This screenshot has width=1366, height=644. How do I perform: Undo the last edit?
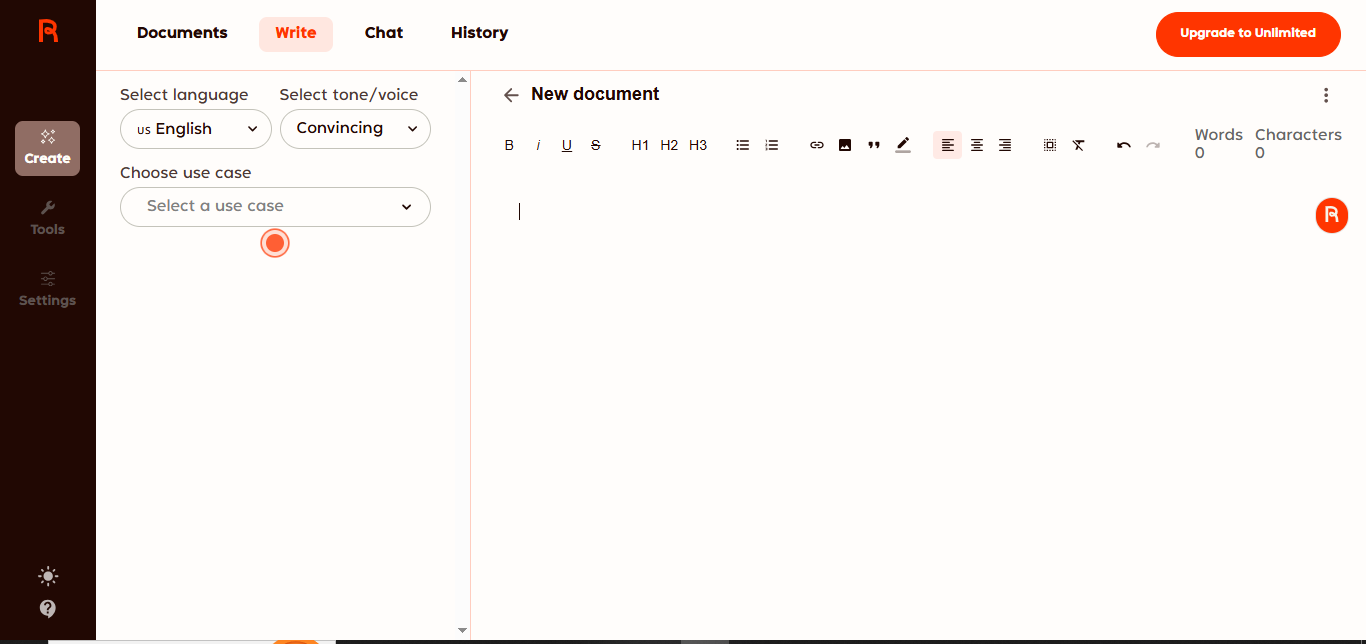tap(1124, 145)
